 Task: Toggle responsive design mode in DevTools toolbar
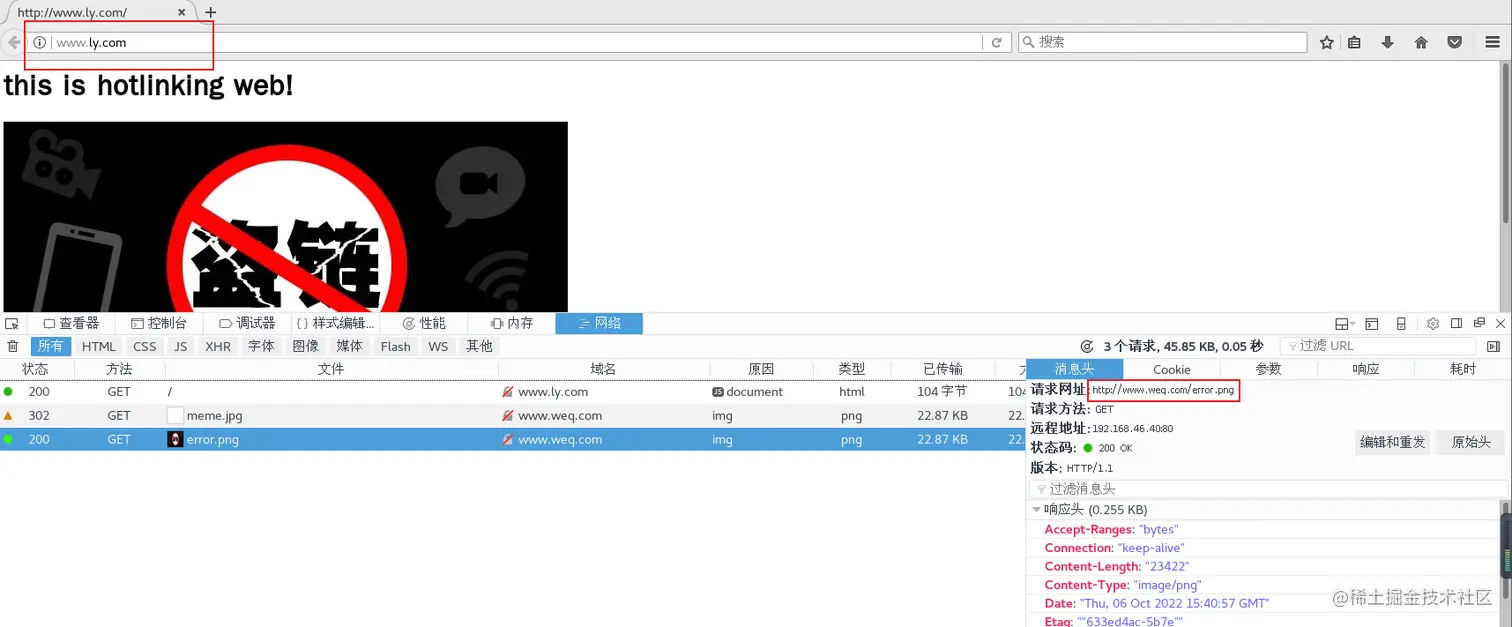[1401, 323]
